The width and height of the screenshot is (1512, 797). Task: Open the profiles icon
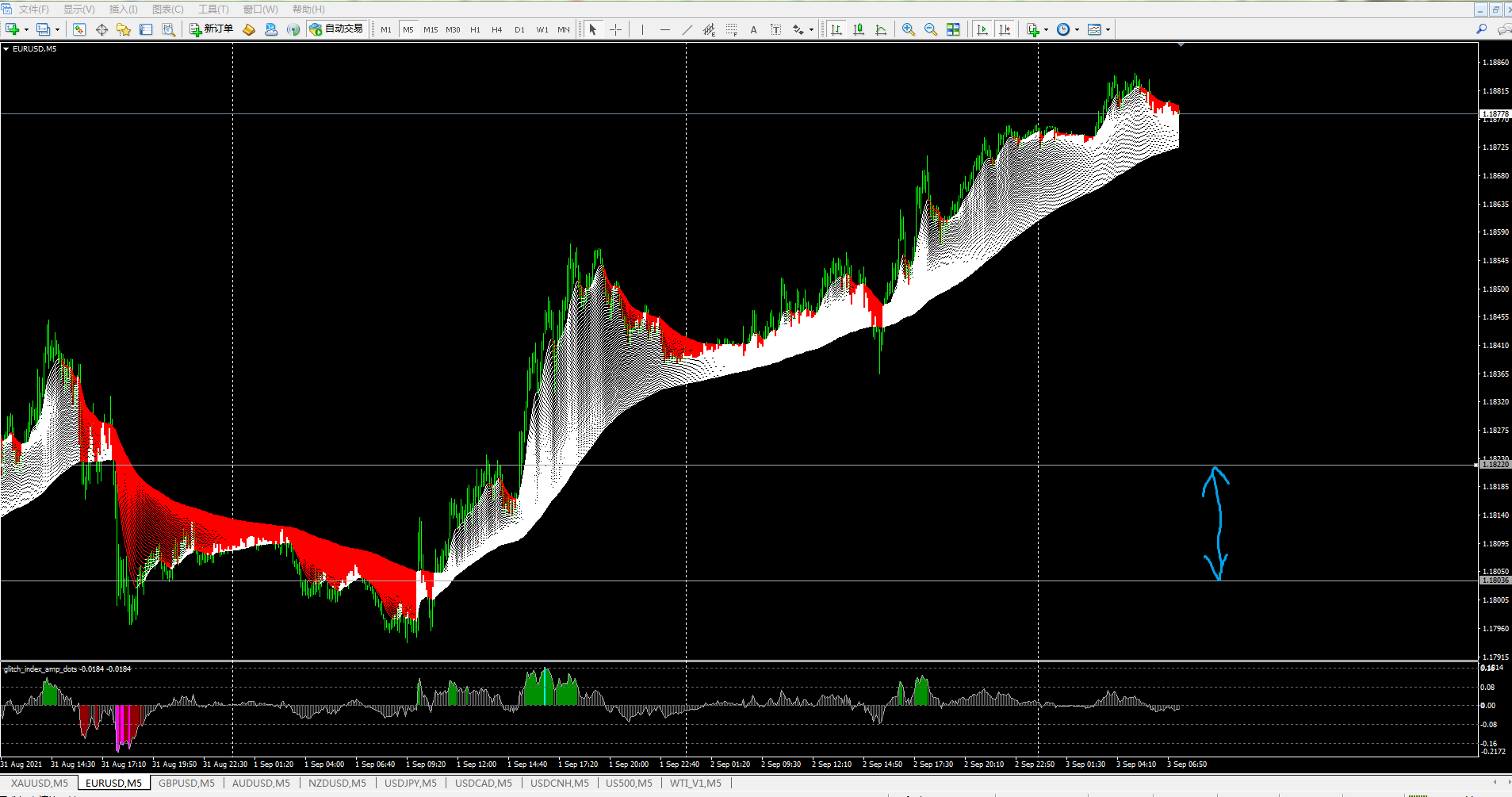click(43, 29)
